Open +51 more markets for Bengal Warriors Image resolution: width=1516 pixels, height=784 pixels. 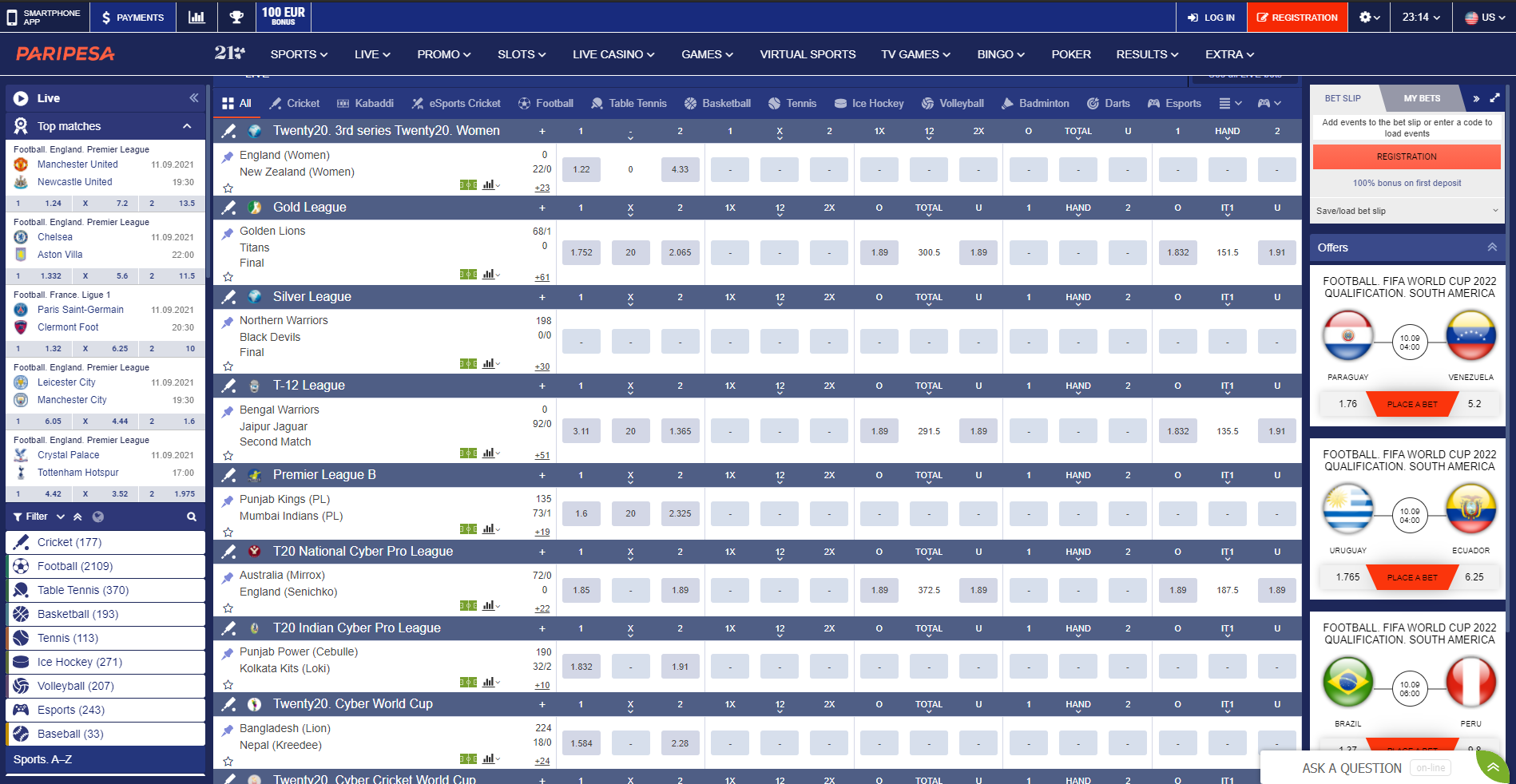pyautogui.click(x=542, y=456)
